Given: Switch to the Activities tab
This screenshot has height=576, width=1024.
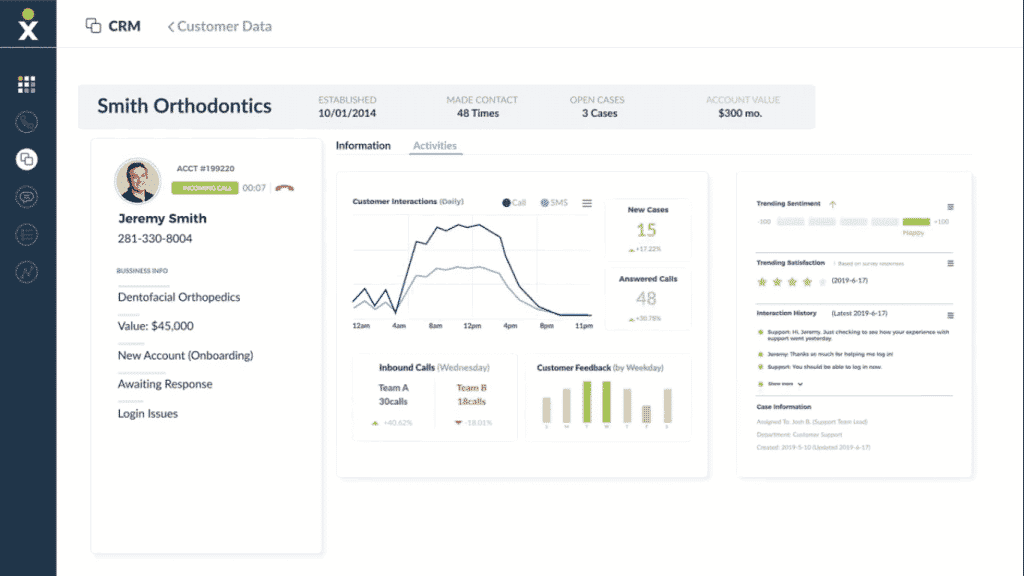Looking at the screenshot, I should point(435,145).
